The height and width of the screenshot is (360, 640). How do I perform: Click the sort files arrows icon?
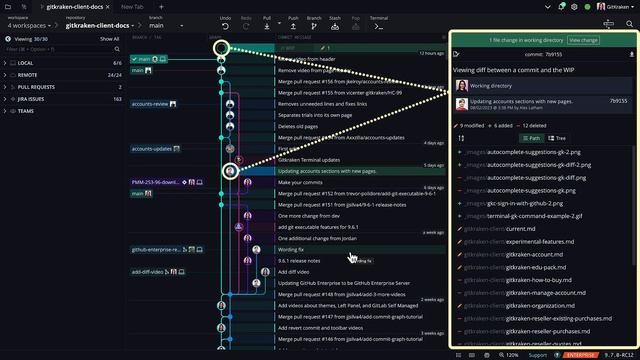point(461,138)
